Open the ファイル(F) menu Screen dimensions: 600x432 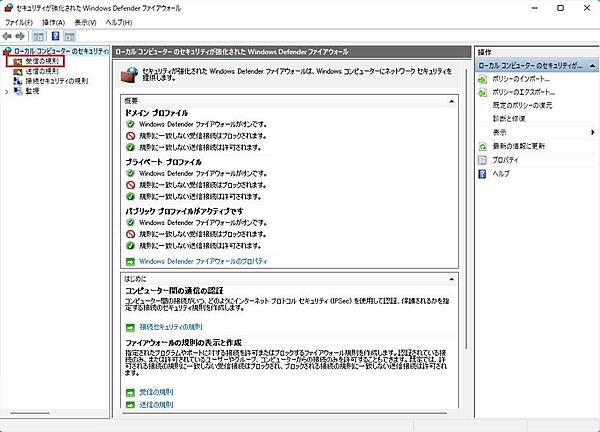(x=19, y=23)
